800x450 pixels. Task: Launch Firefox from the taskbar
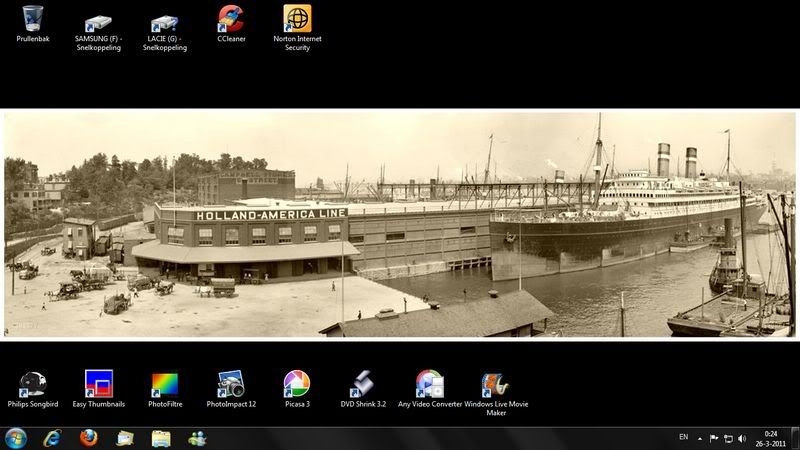coord(89,438)
